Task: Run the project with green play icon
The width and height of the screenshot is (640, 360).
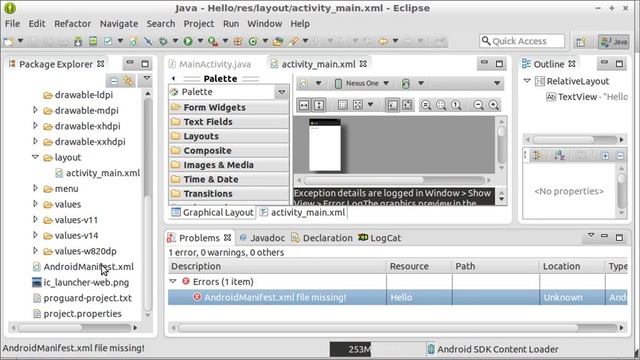Action: tap(188, 41)
